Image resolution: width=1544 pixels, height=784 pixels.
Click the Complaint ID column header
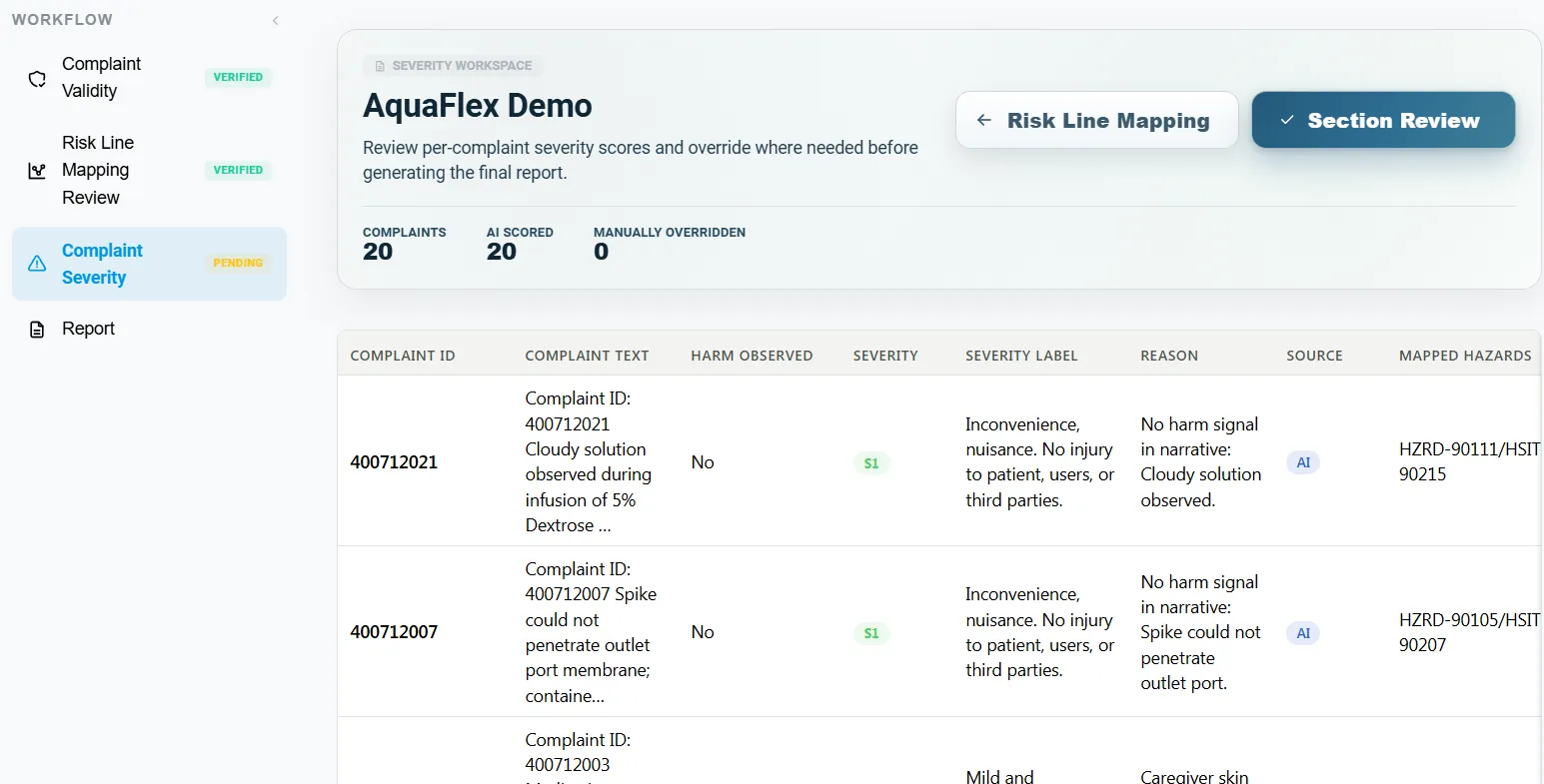pyautogui.click(x=403, y=356)
